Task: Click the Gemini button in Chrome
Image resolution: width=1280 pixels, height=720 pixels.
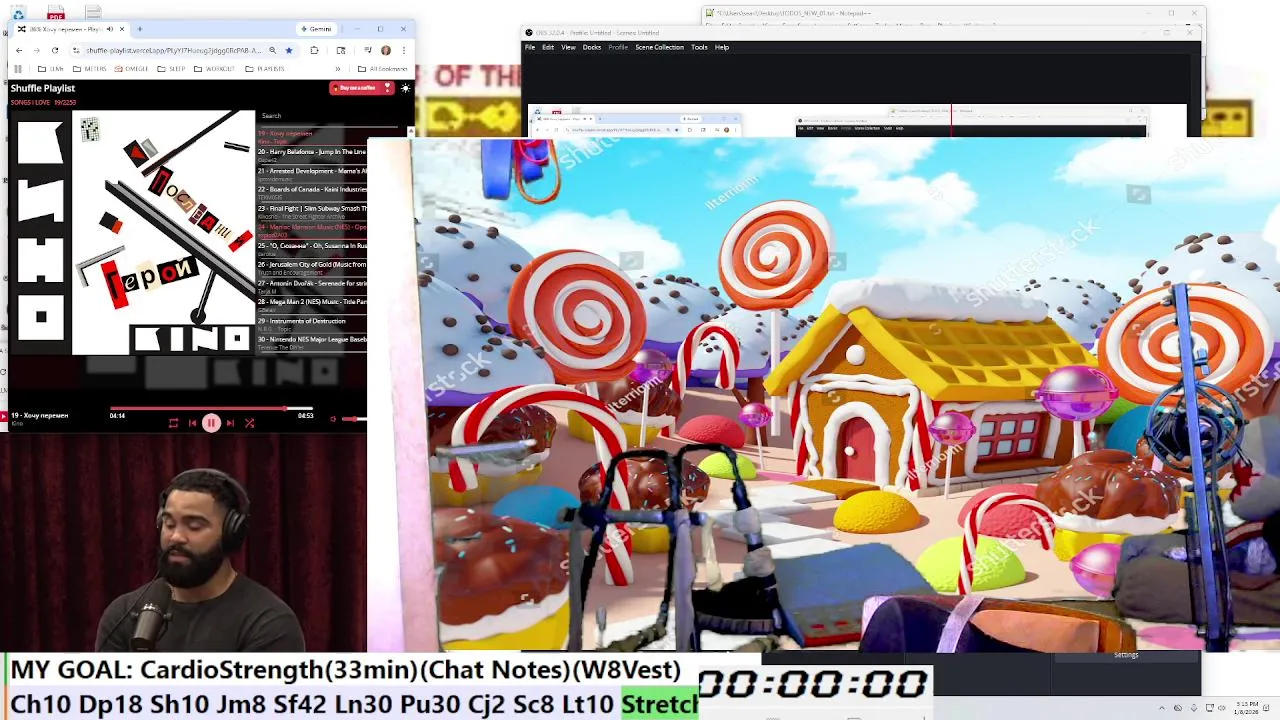Action: tap(318, 29)
